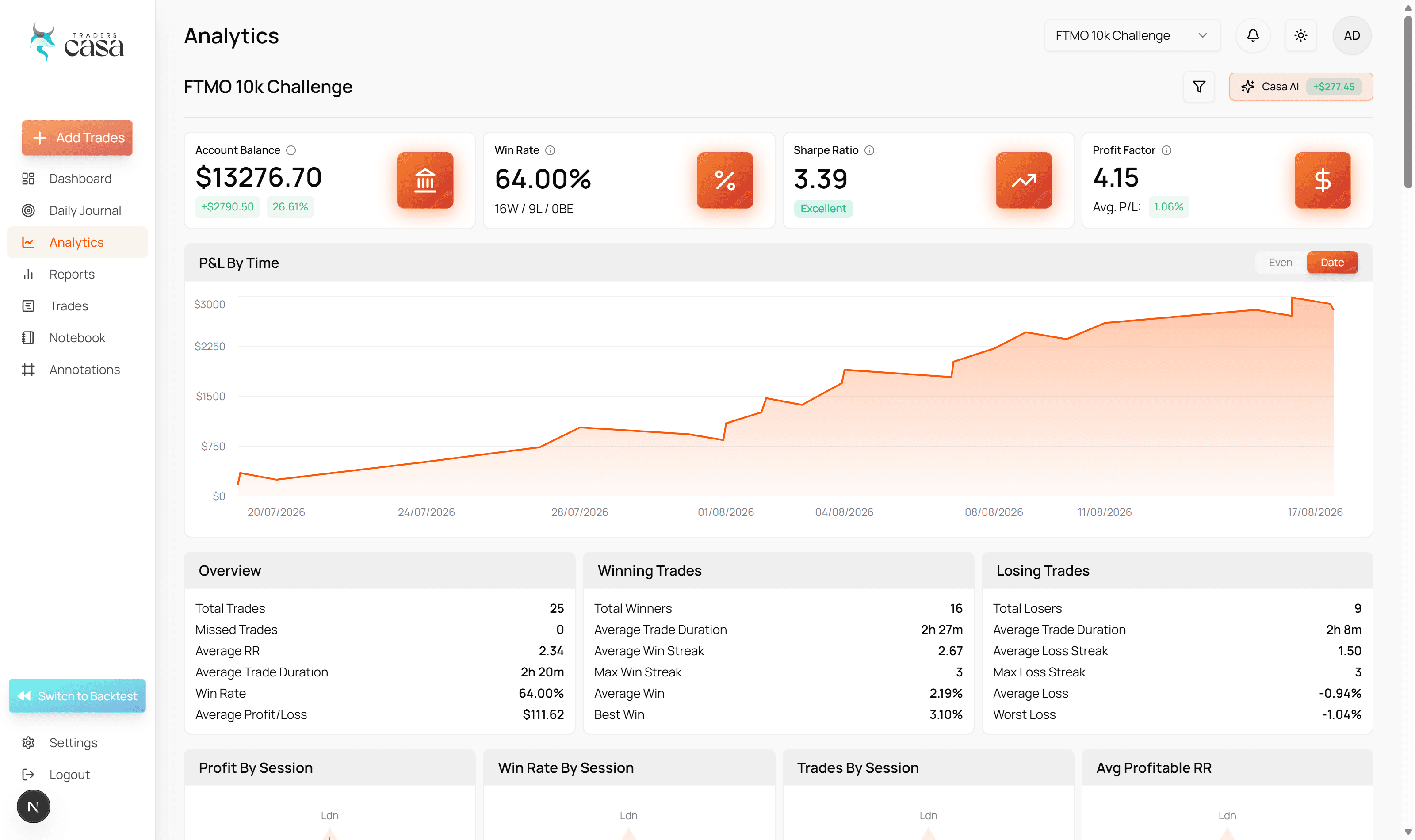Click the Notebook book icon
Viewport: 1415px width, 840px height.
pyautogui.click(x=28, y=338)
